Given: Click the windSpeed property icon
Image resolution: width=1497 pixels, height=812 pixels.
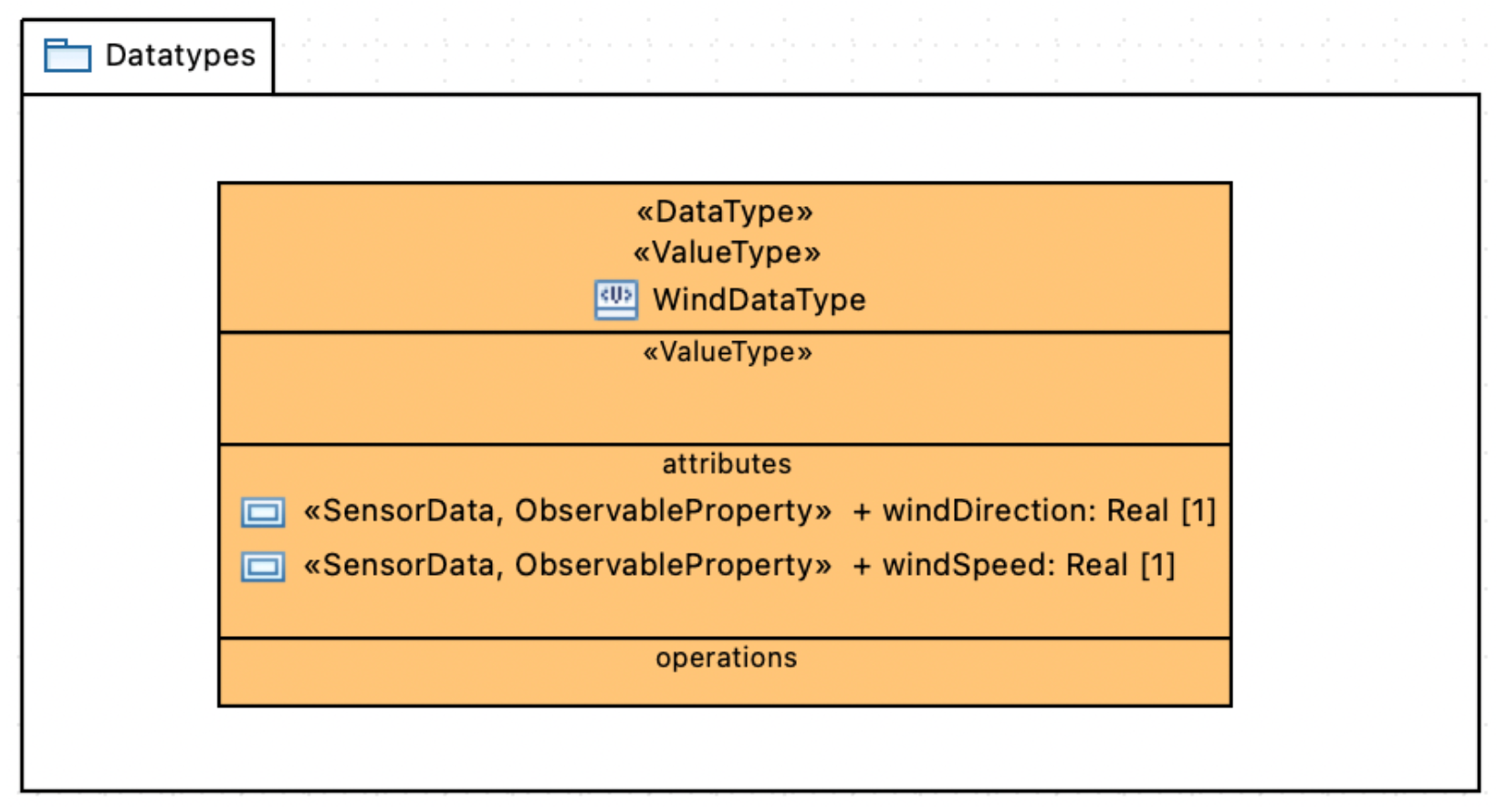Looking at the screenshot, I should pyautogui.click(x=263, y=567).
